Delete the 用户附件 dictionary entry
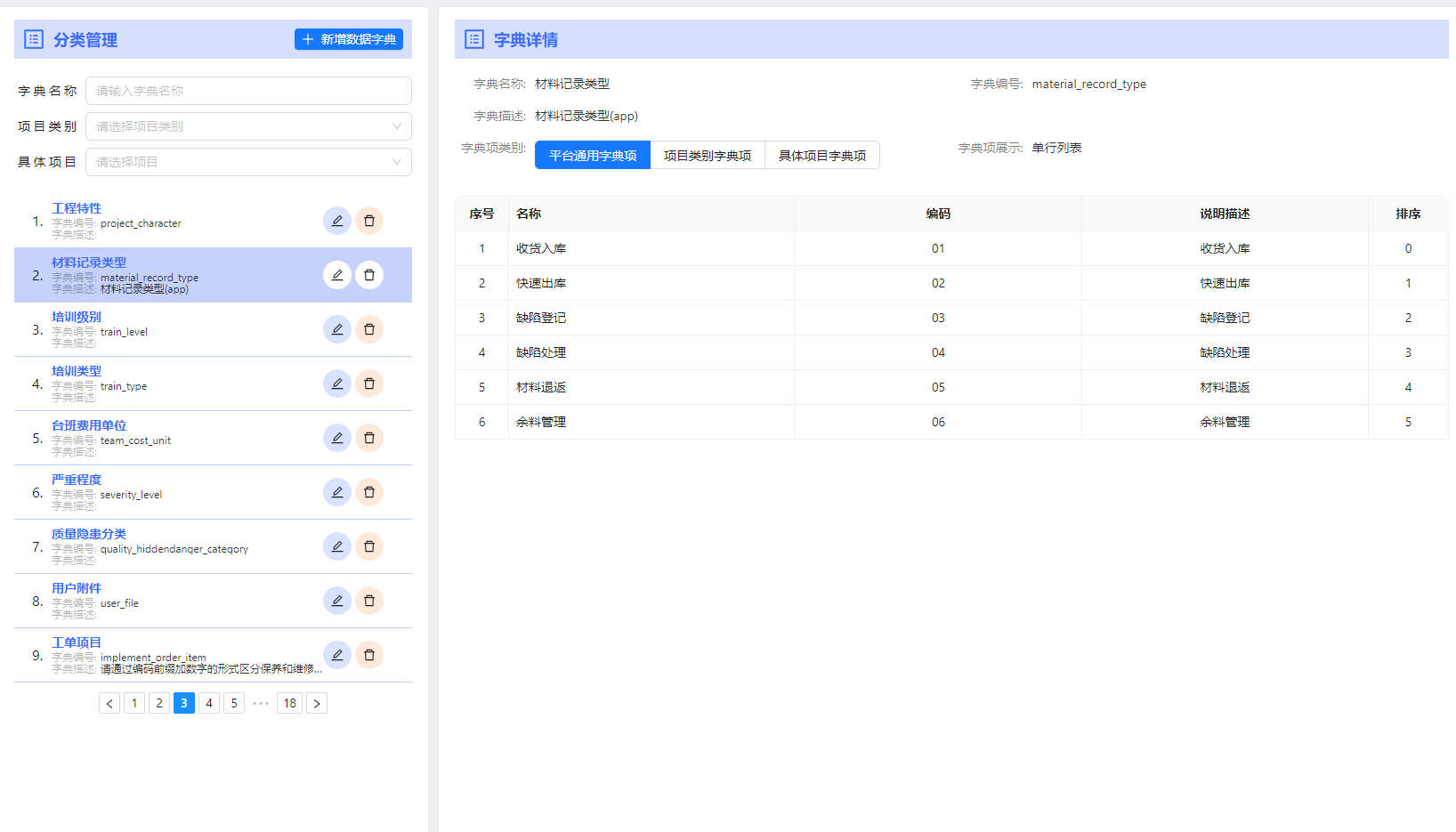 click(369, 601)
